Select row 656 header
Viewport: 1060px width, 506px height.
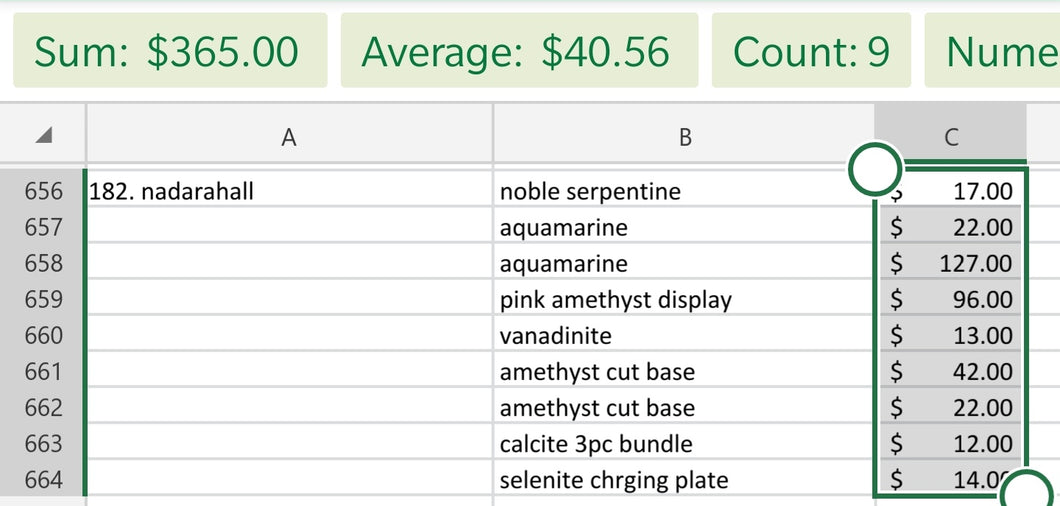tap(43, 191)
